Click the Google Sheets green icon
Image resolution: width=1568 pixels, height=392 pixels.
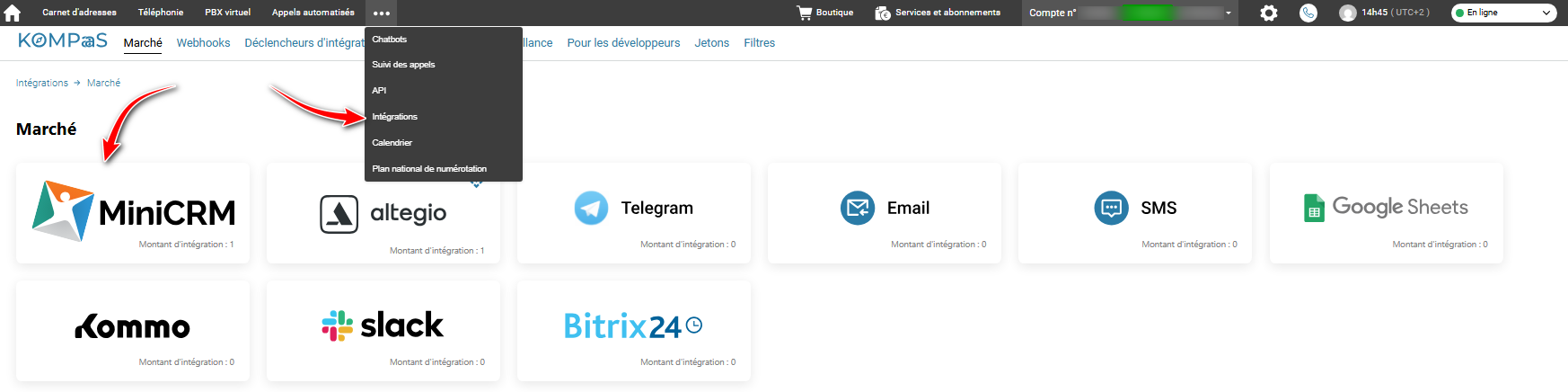pyautogui.click(x=1314, y=208)
